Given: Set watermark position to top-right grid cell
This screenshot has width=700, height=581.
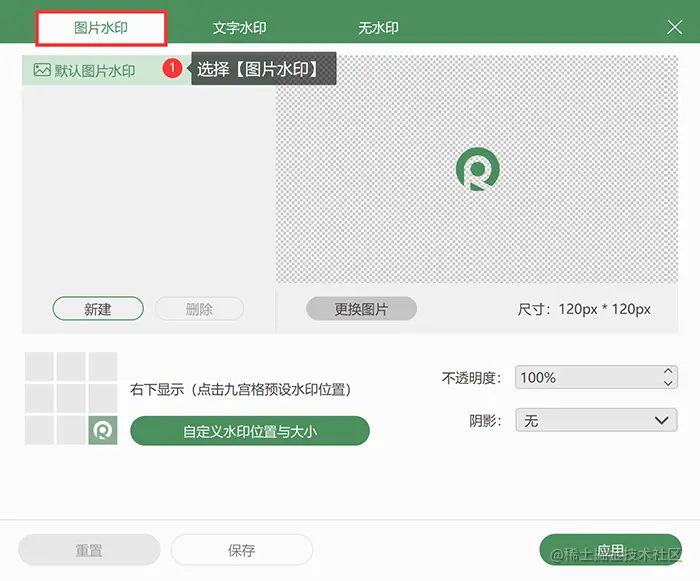Looking at the screenshot, I should pyautogui.click(x=103, y=366).
